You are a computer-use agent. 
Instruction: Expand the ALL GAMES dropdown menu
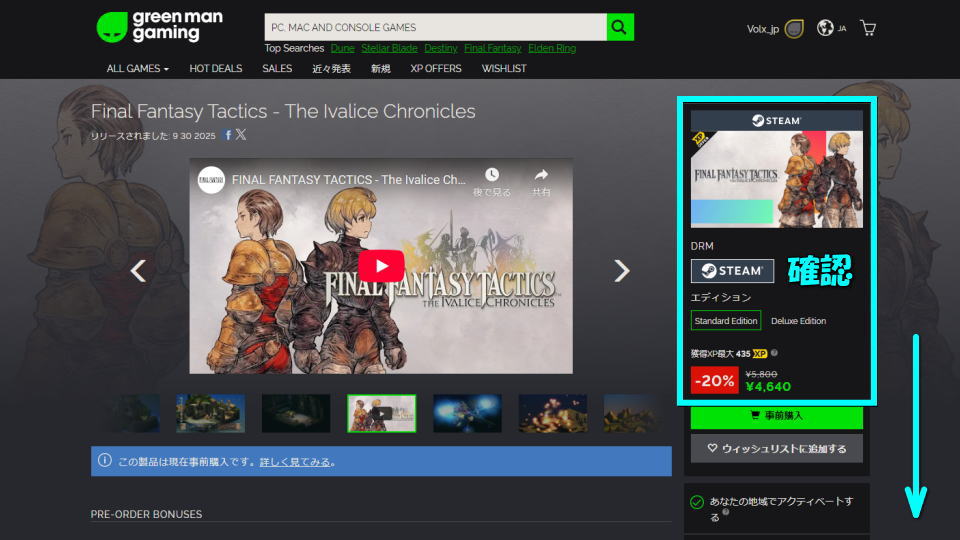coord(137,69)
